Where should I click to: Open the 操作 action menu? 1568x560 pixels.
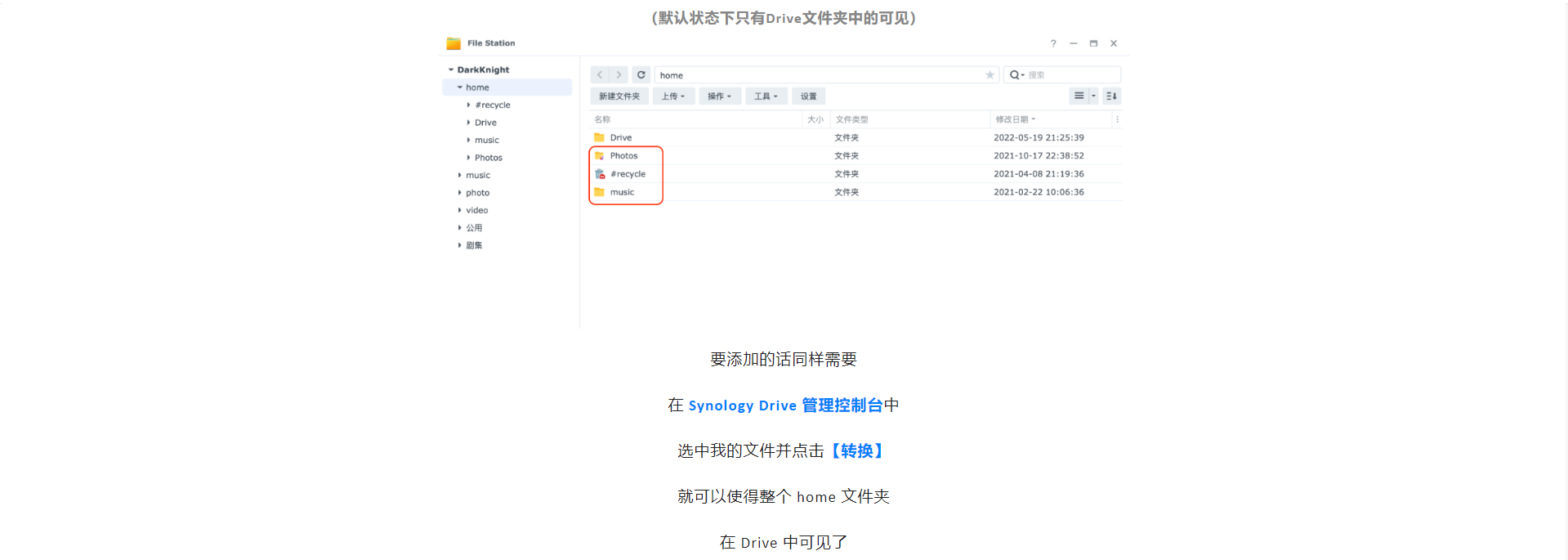pos(720,96)
